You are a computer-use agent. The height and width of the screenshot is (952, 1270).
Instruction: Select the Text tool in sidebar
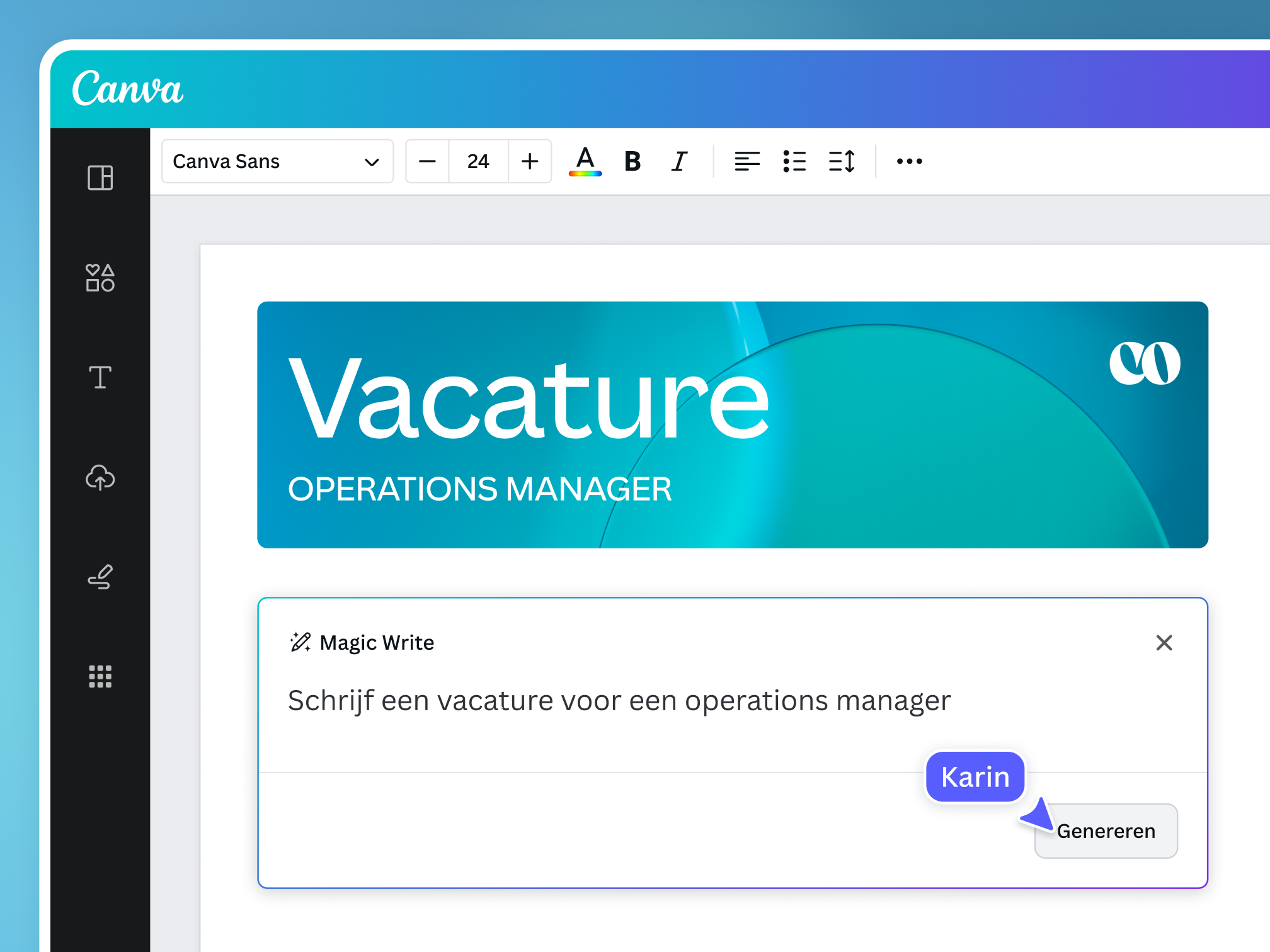pos(100,377)
